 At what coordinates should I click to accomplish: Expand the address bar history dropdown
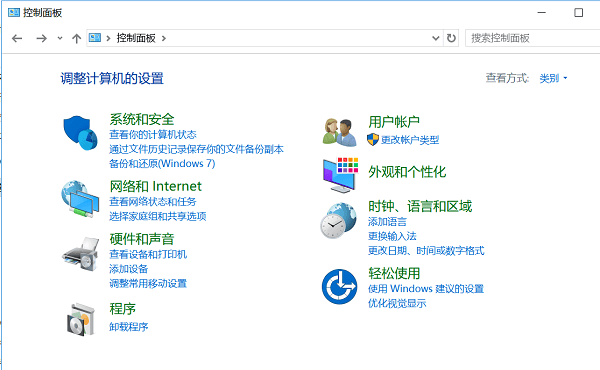[435, 38]
